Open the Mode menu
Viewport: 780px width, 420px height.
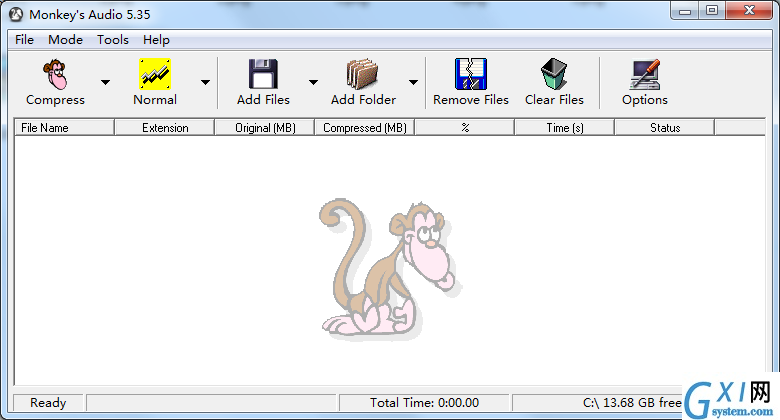click(65, 40)
